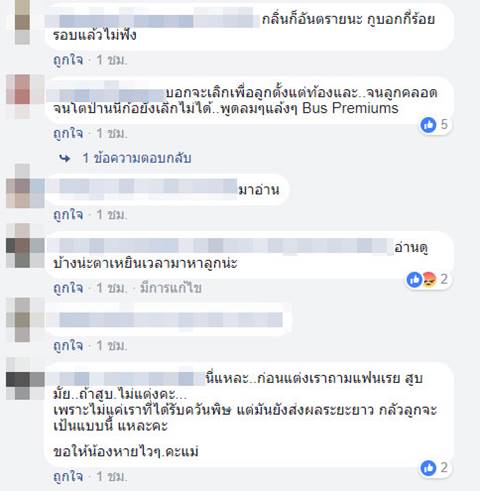Click ถูกใจ under the Bus Premiums comment
Image resolution: width=480 pixels, height=491 pixels.
[x=68, y=133]
